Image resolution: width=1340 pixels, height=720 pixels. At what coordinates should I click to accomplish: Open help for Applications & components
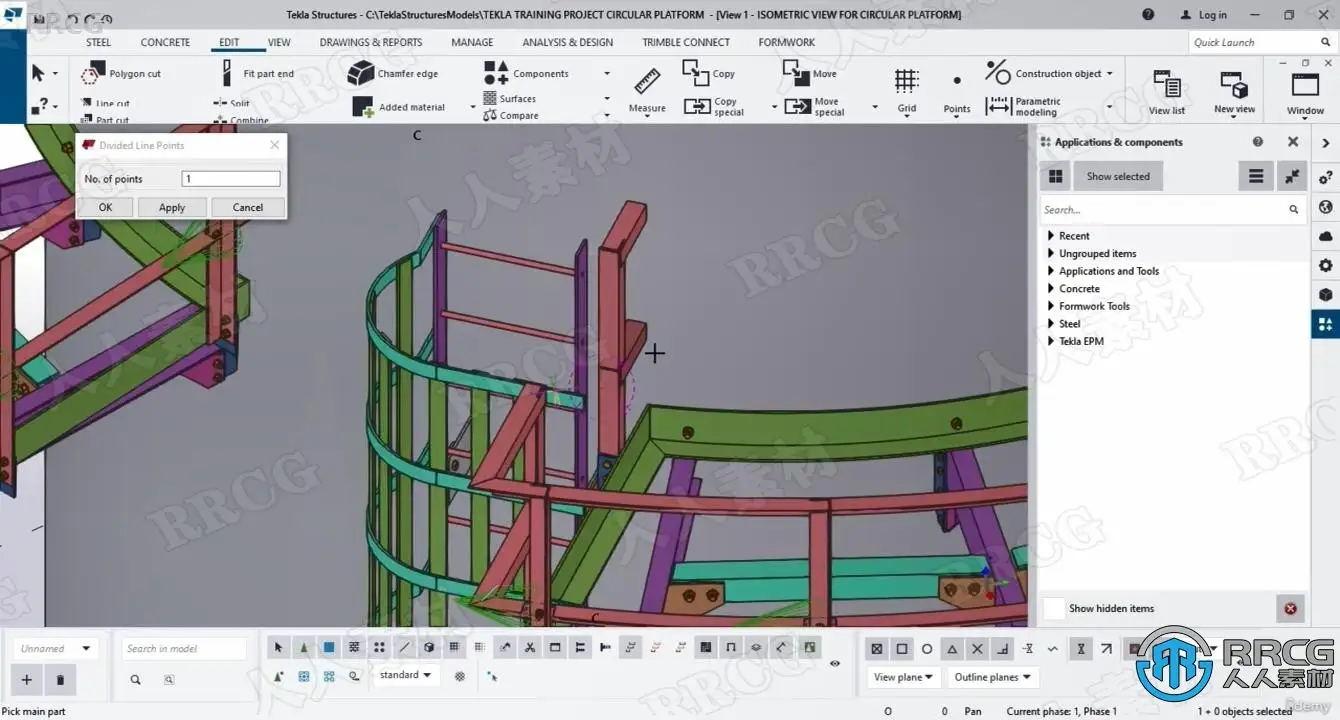coord(1258,142)
